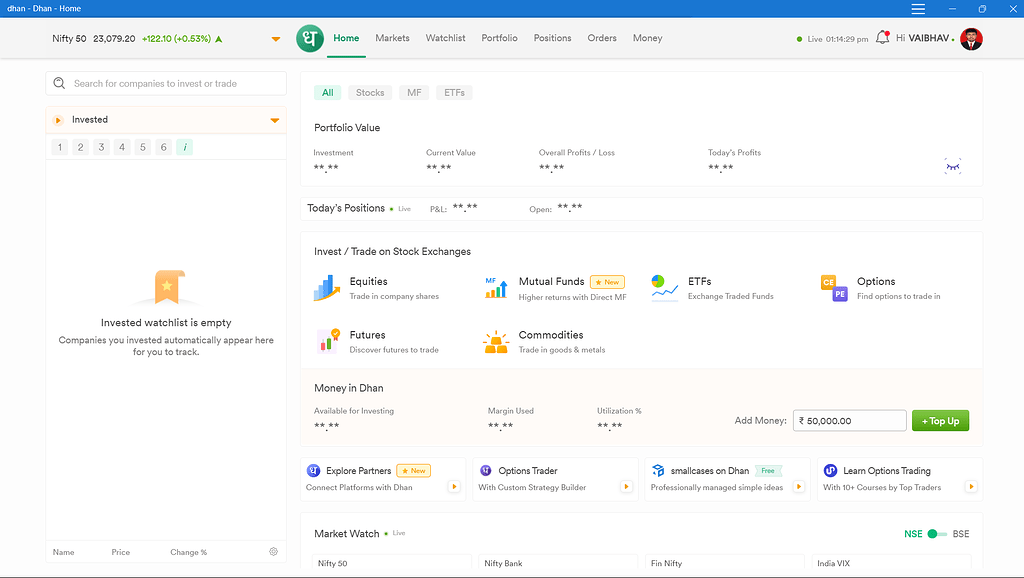Click the notification bell icon
This screenshot has width=1024, height=578.
[882, 38]
